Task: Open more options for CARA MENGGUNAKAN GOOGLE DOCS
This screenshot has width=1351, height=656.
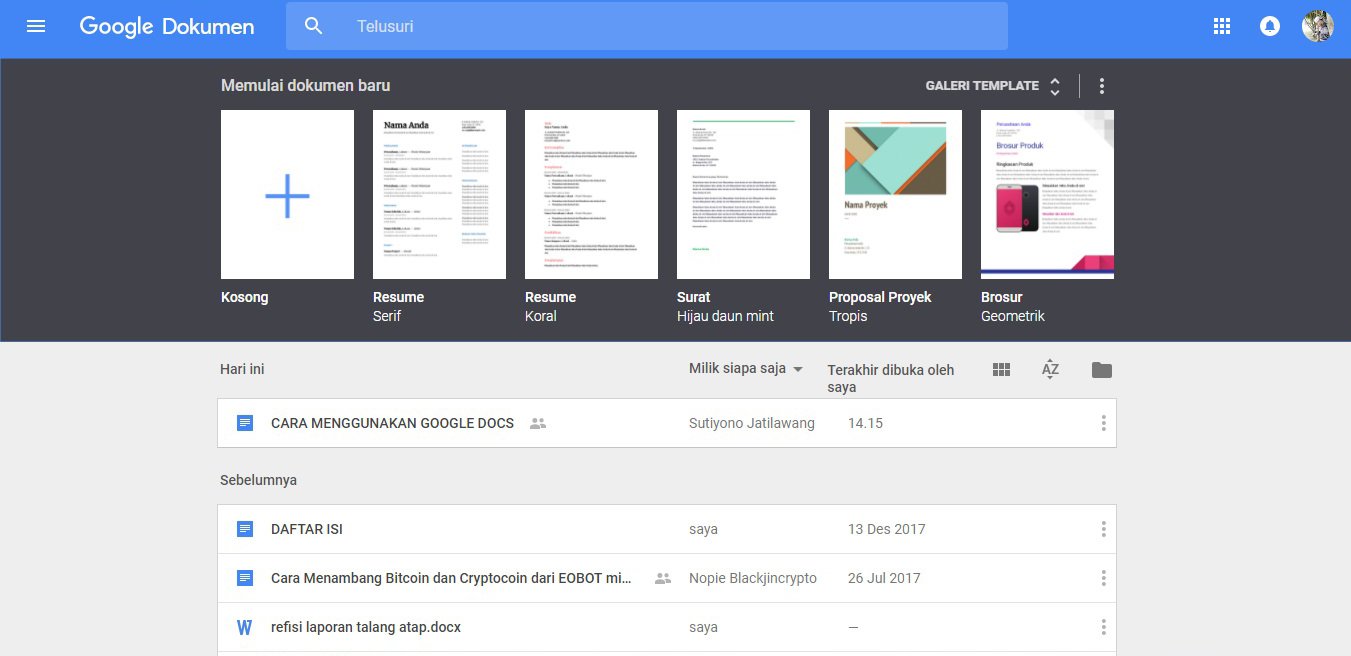Action: 1104,423
